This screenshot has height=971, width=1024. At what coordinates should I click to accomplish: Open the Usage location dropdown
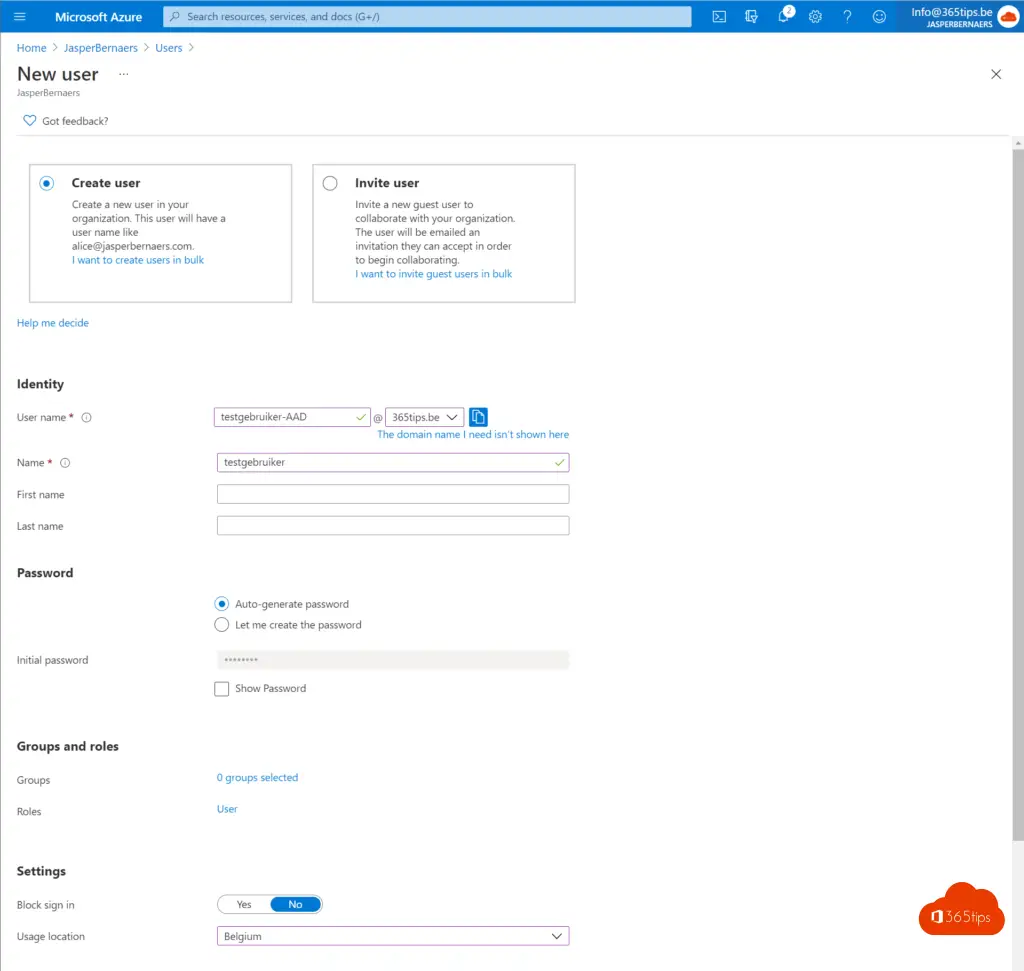(392, 936)
